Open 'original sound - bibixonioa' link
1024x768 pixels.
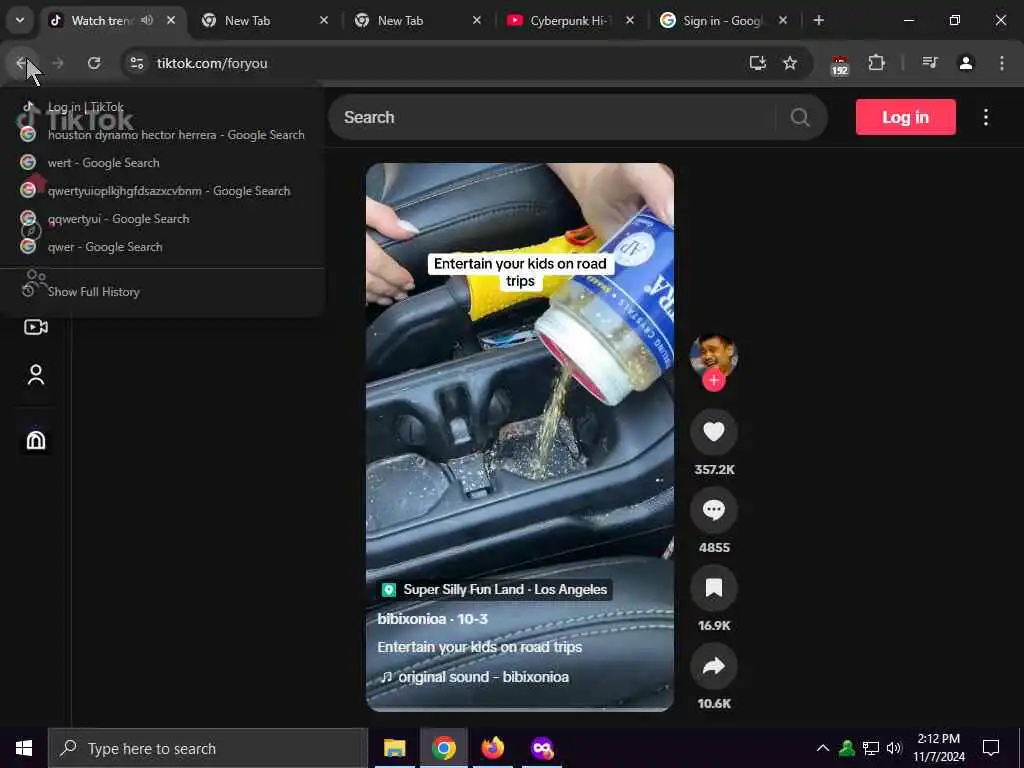[x=475, y=677]
